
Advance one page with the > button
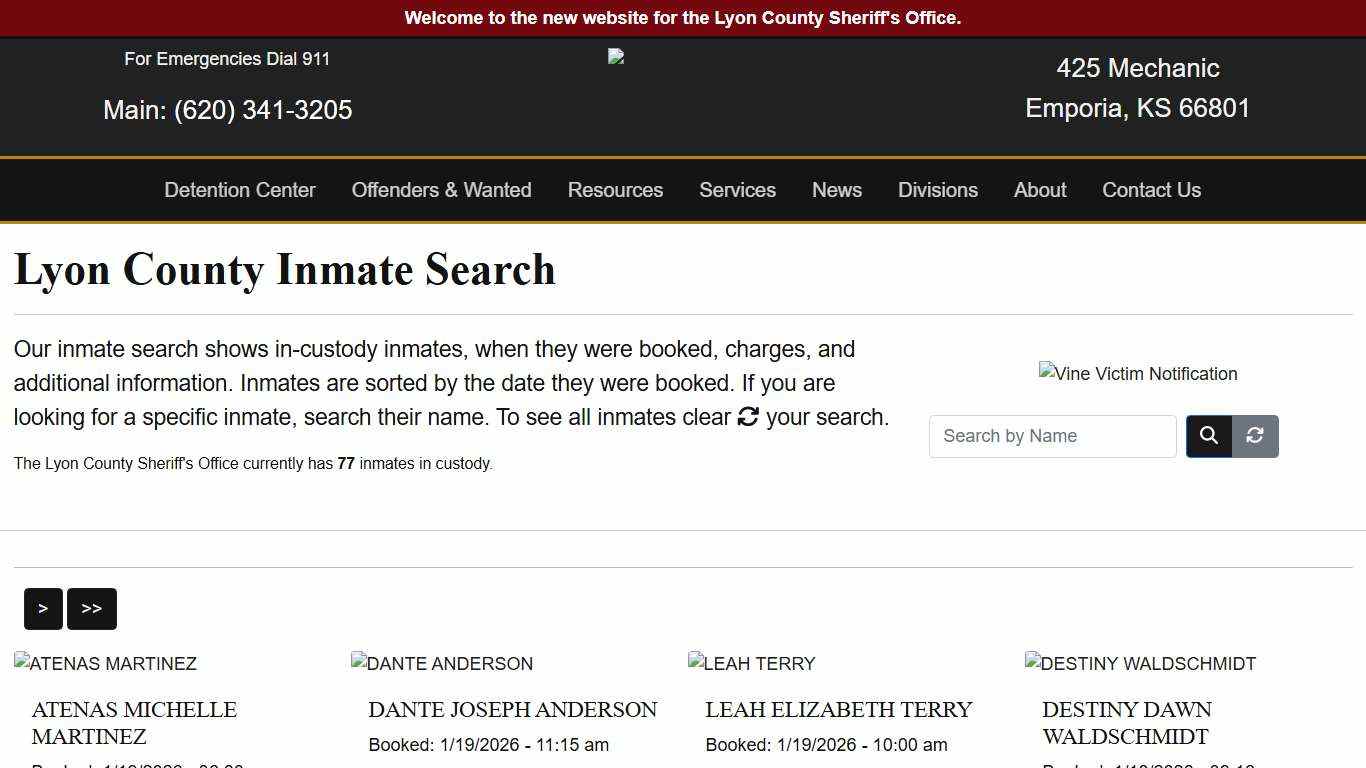[43, 608]
